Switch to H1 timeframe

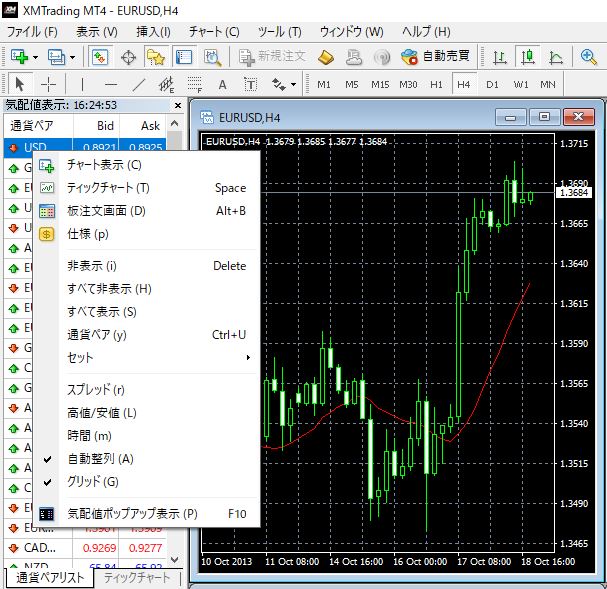[x=436, y=84]
